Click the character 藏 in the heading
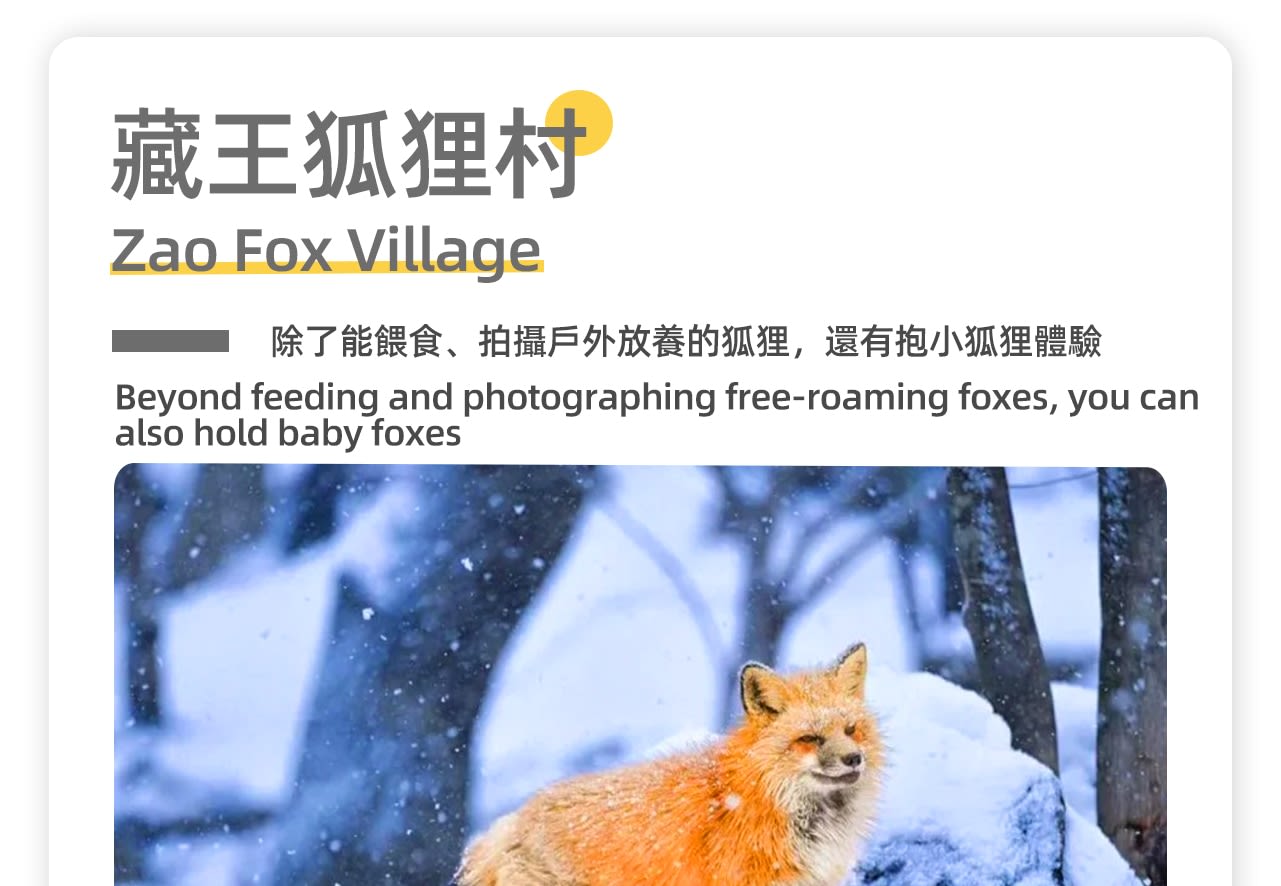 coord(156,155)
